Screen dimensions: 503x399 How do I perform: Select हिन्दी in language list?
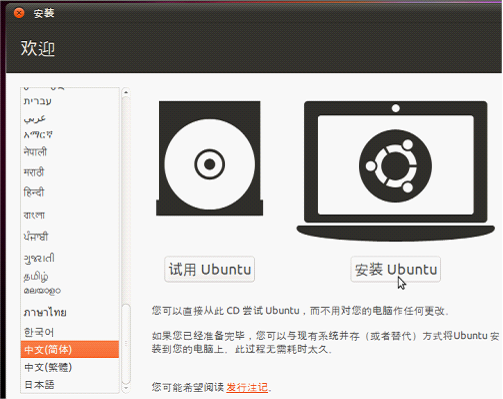70,192
